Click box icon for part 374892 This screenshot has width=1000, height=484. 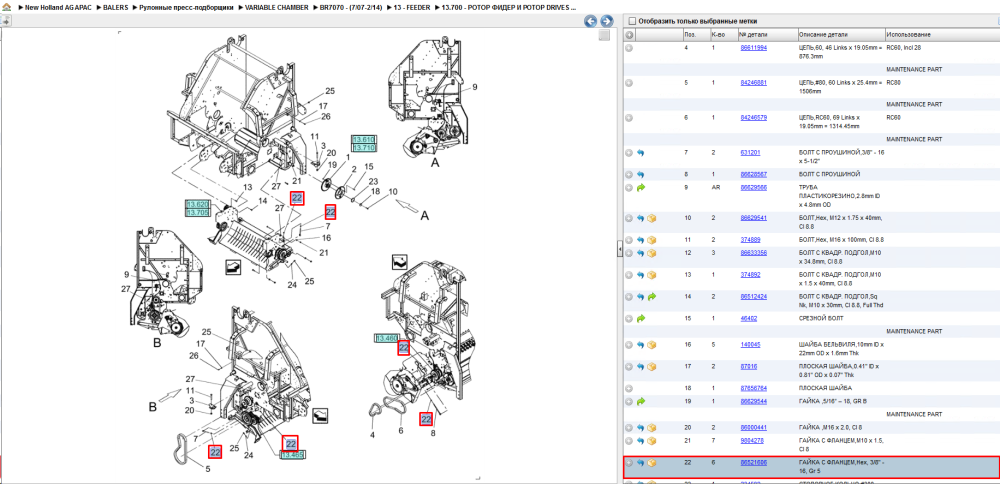click(652, 275)
